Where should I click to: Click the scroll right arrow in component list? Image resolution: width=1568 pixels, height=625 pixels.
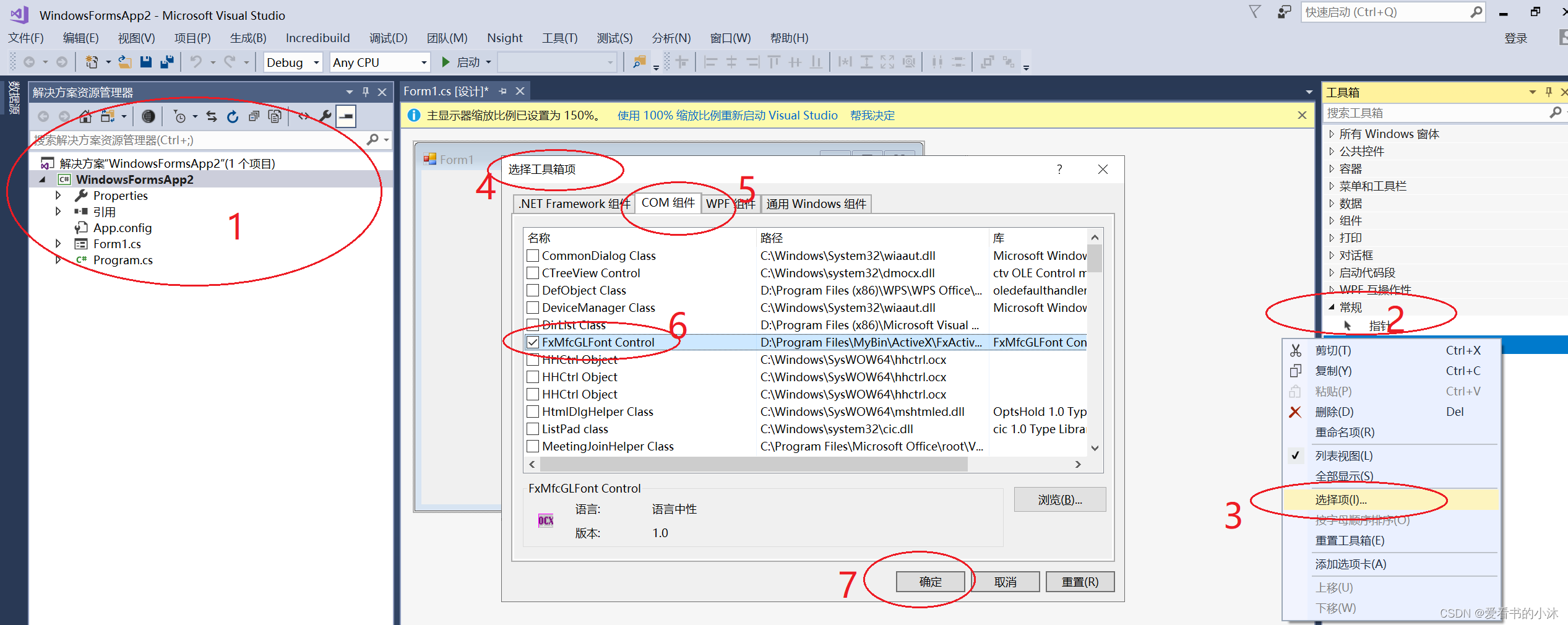[x=1078, y=464]
